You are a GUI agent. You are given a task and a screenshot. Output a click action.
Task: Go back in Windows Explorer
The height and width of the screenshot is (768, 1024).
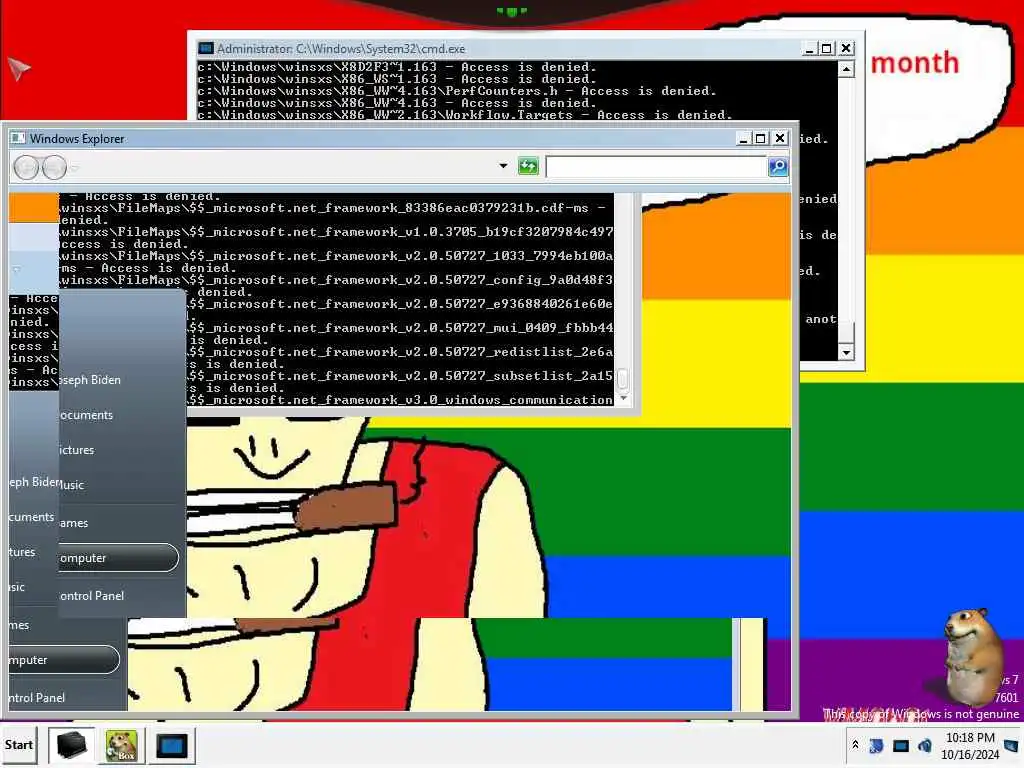[x=26, y=168]
